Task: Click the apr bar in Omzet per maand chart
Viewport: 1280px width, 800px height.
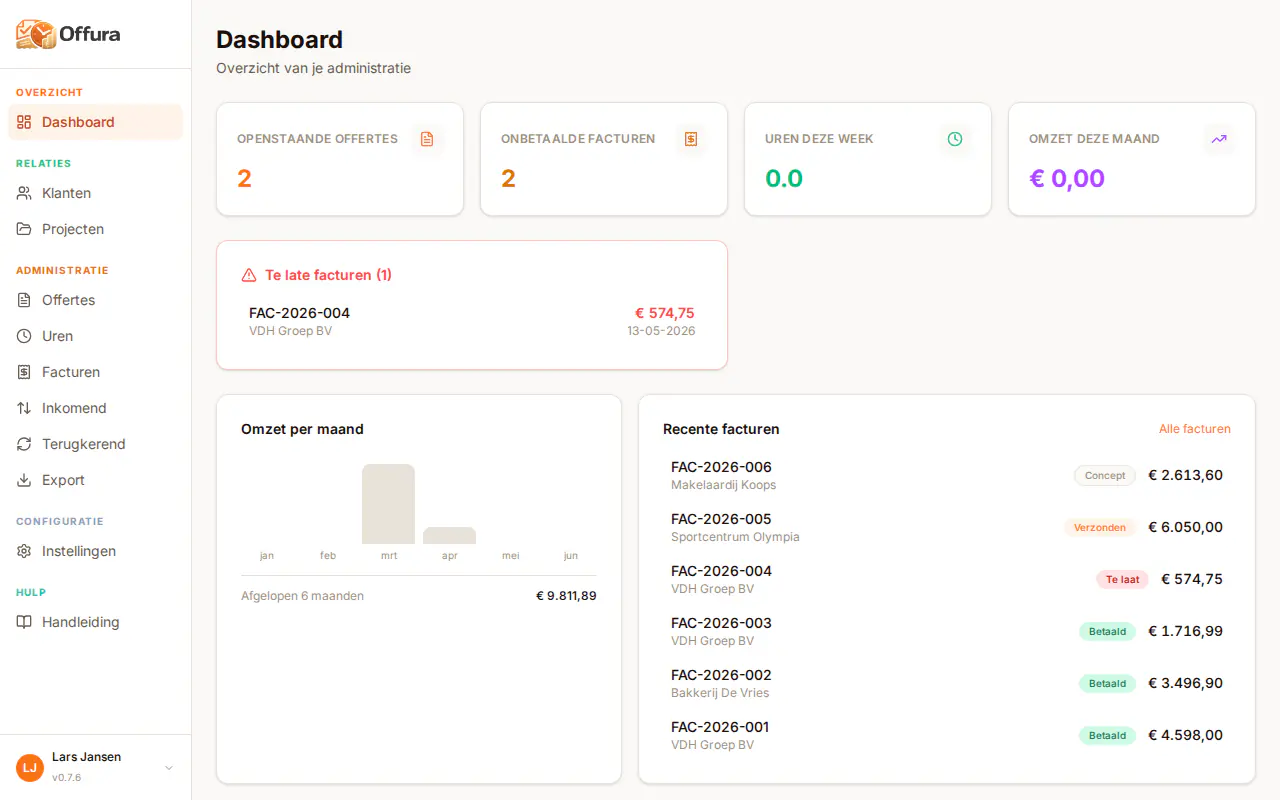Action: tap(449, 535)
